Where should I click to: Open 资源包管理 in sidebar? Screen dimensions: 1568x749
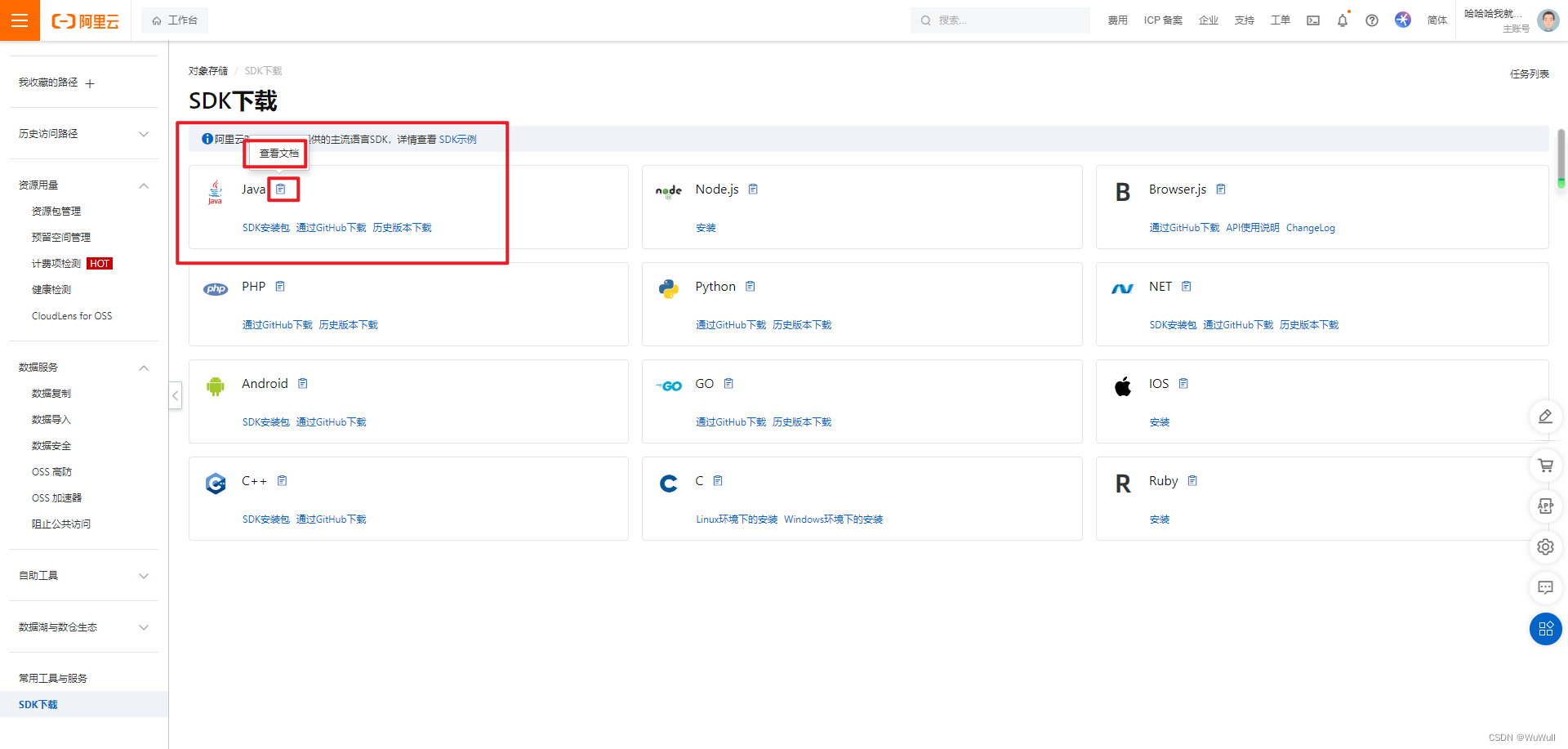(56, 212)
